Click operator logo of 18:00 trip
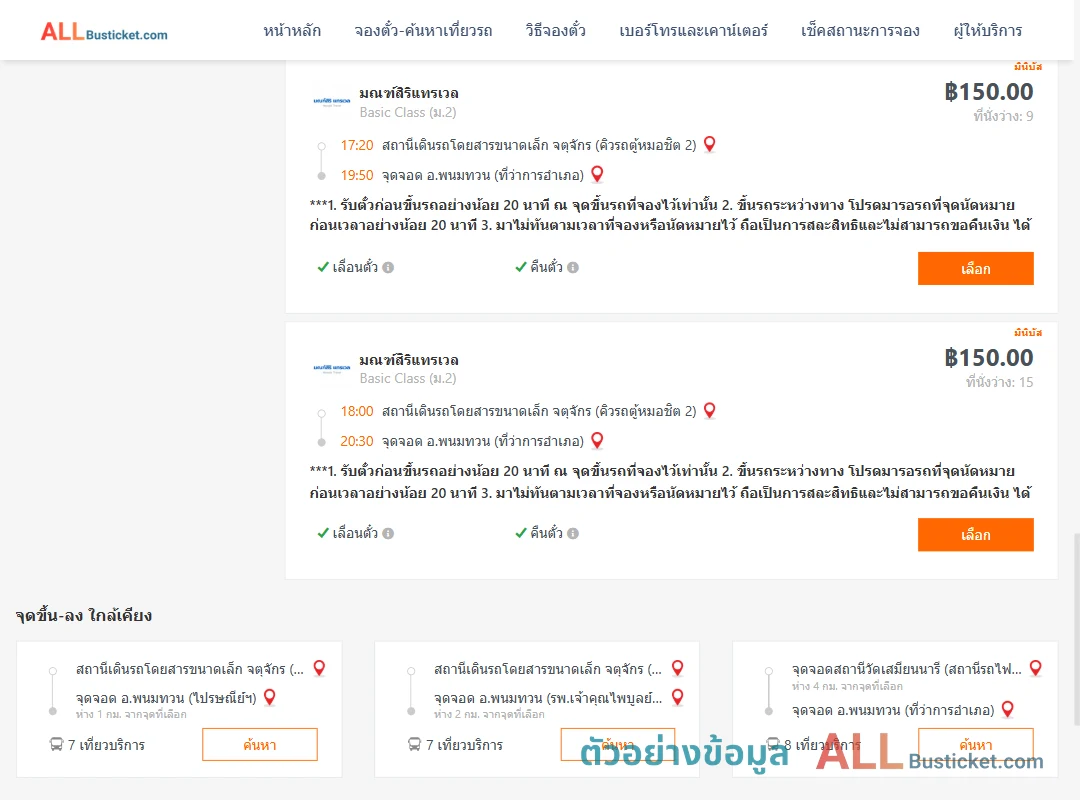 [332, 368]
